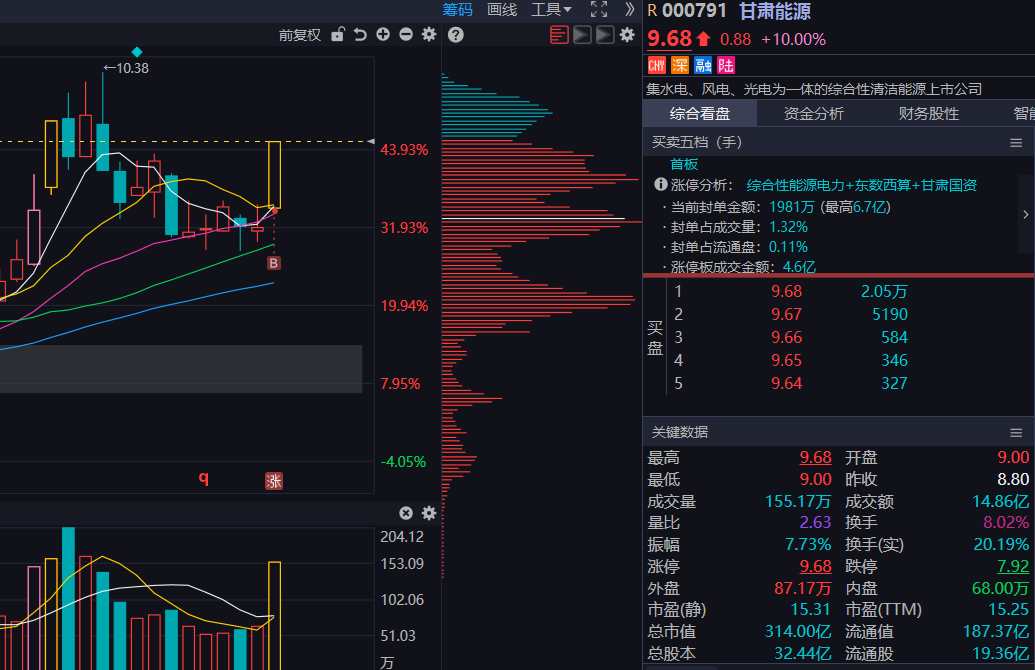Screen dimensions: 1035x670
Task: Select buy level 5 price 9.64
Action: click(786, 384)
